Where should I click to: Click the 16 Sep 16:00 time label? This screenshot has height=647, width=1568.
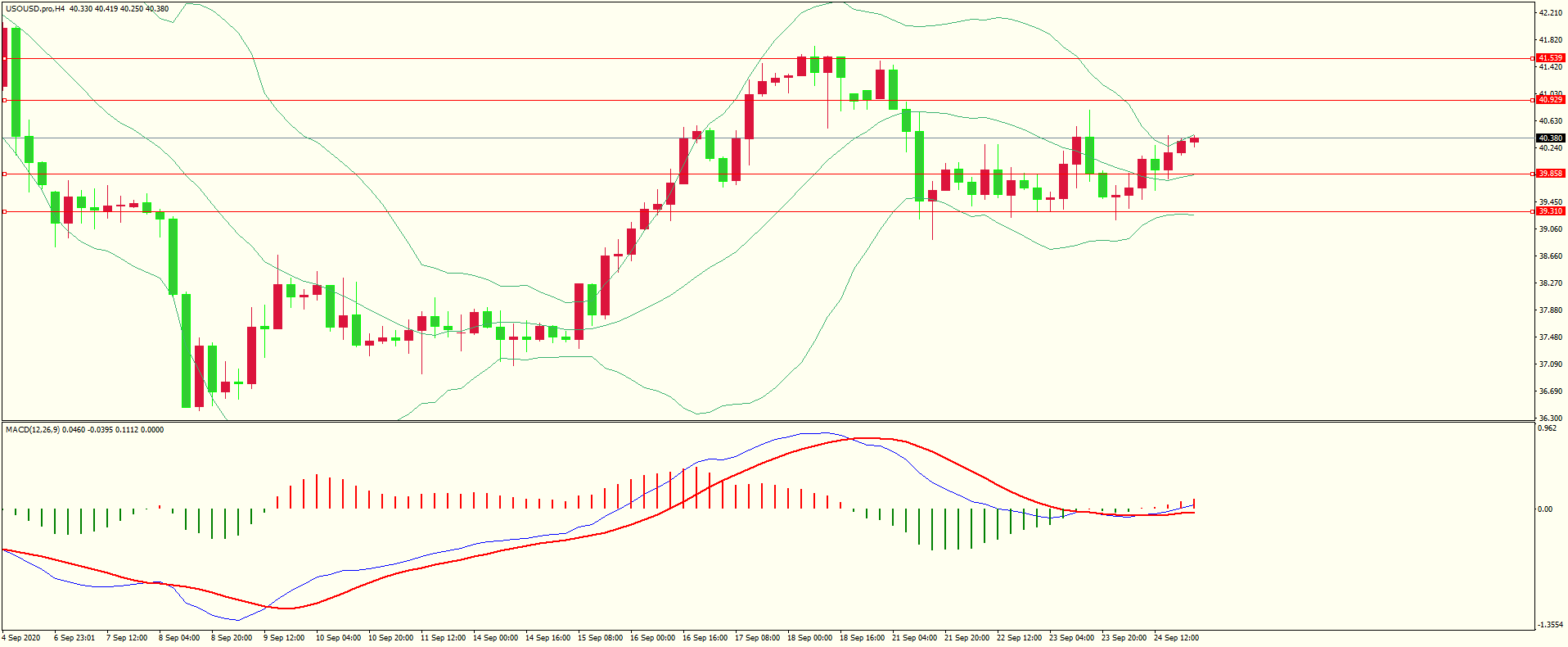[x=705, y=638]
